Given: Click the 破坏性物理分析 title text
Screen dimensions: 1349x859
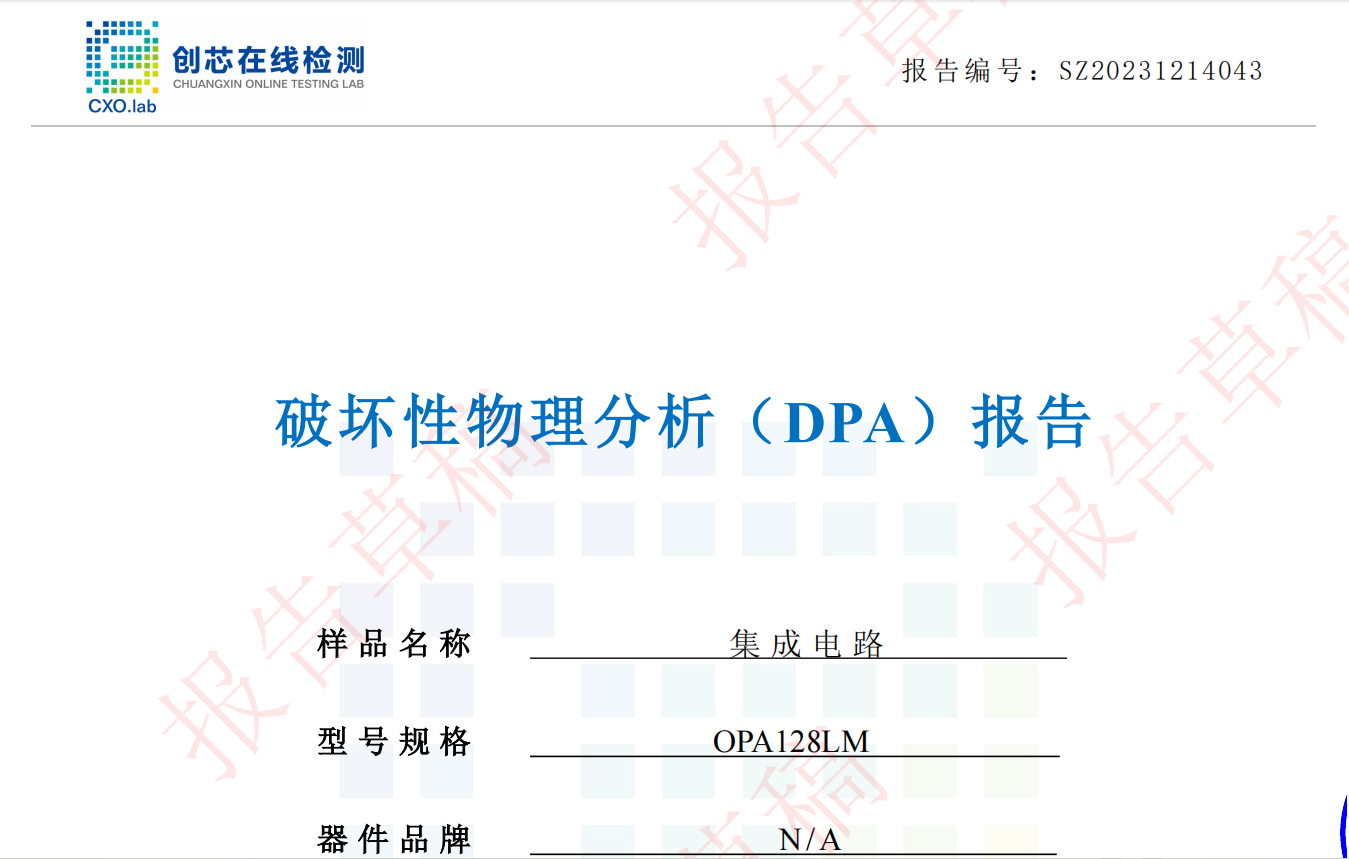Looking at the screenshot, I should [495, 423].
